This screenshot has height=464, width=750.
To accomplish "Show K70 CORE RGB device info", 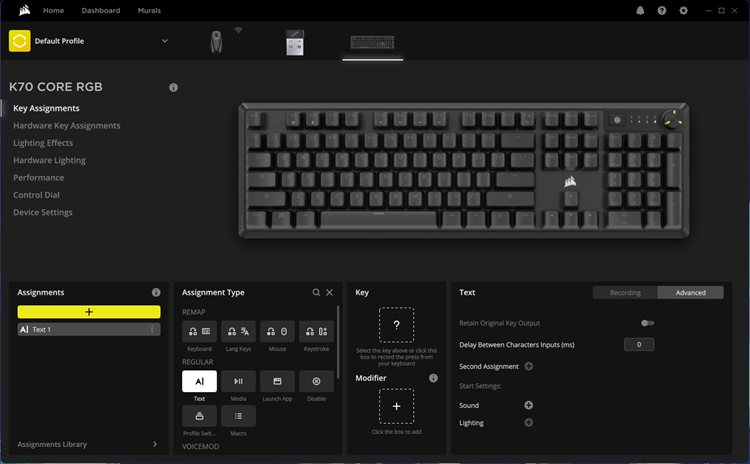I will 173,88.
